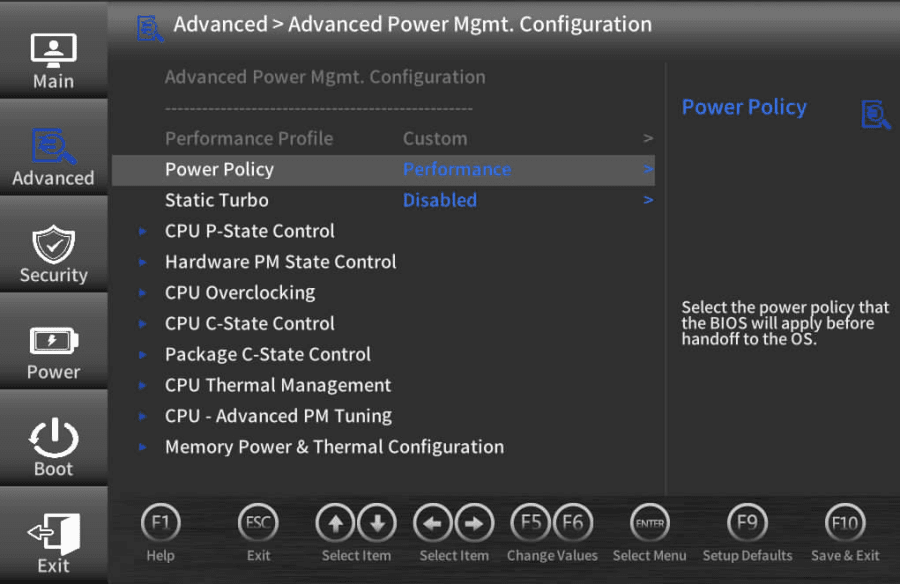Screen dimensions: 900x584
Task: Click the ESC Exit key icon
Action: tap(258, 523)
